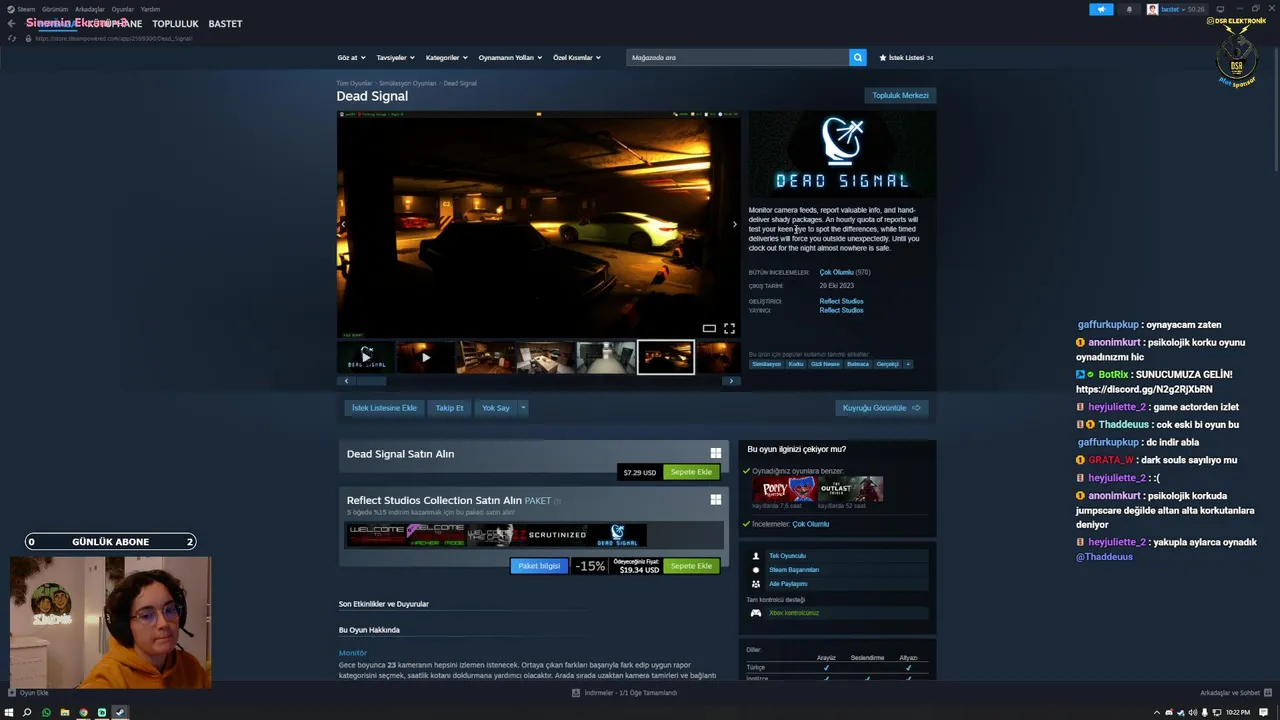Screen dimensions: 1280x720
Task: Click right arrow on the screenshot strip
Action: coord(731,381)
